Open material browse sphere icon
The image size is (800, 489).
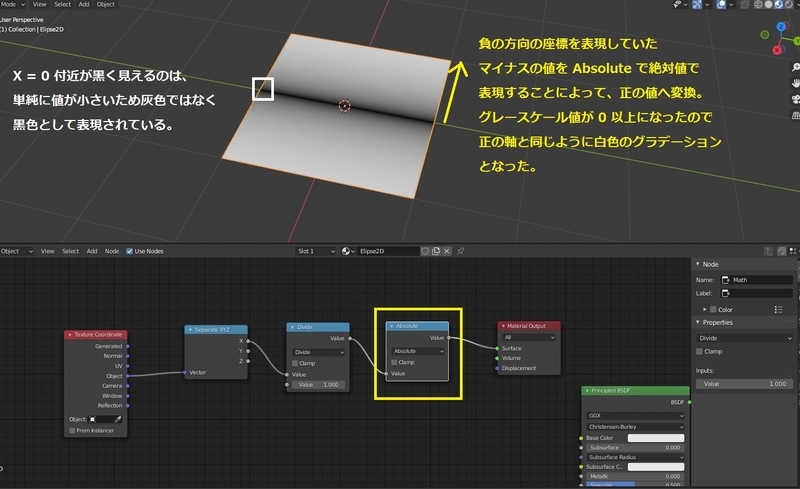pos(346,251)
